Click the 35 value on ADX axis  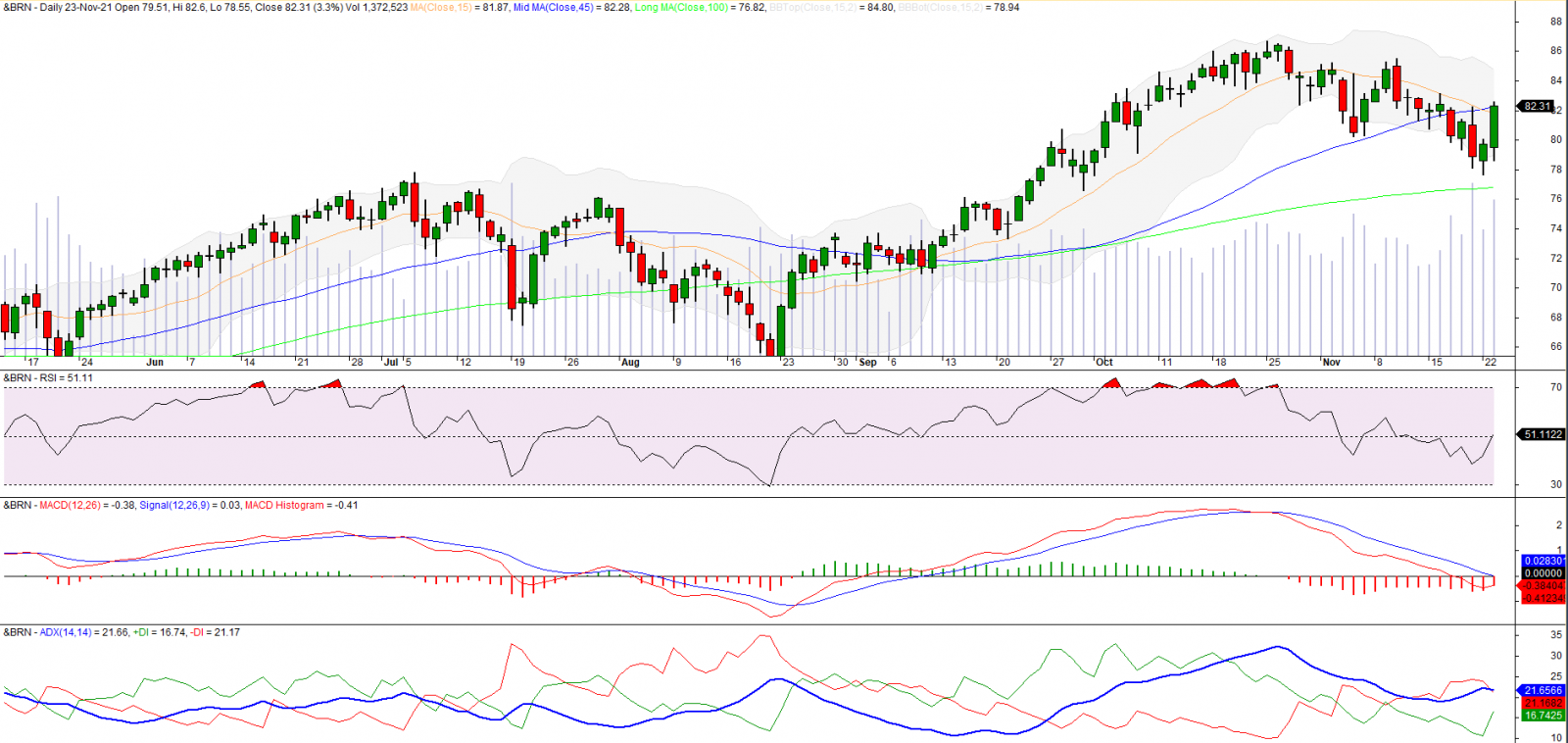[1556, 635]
